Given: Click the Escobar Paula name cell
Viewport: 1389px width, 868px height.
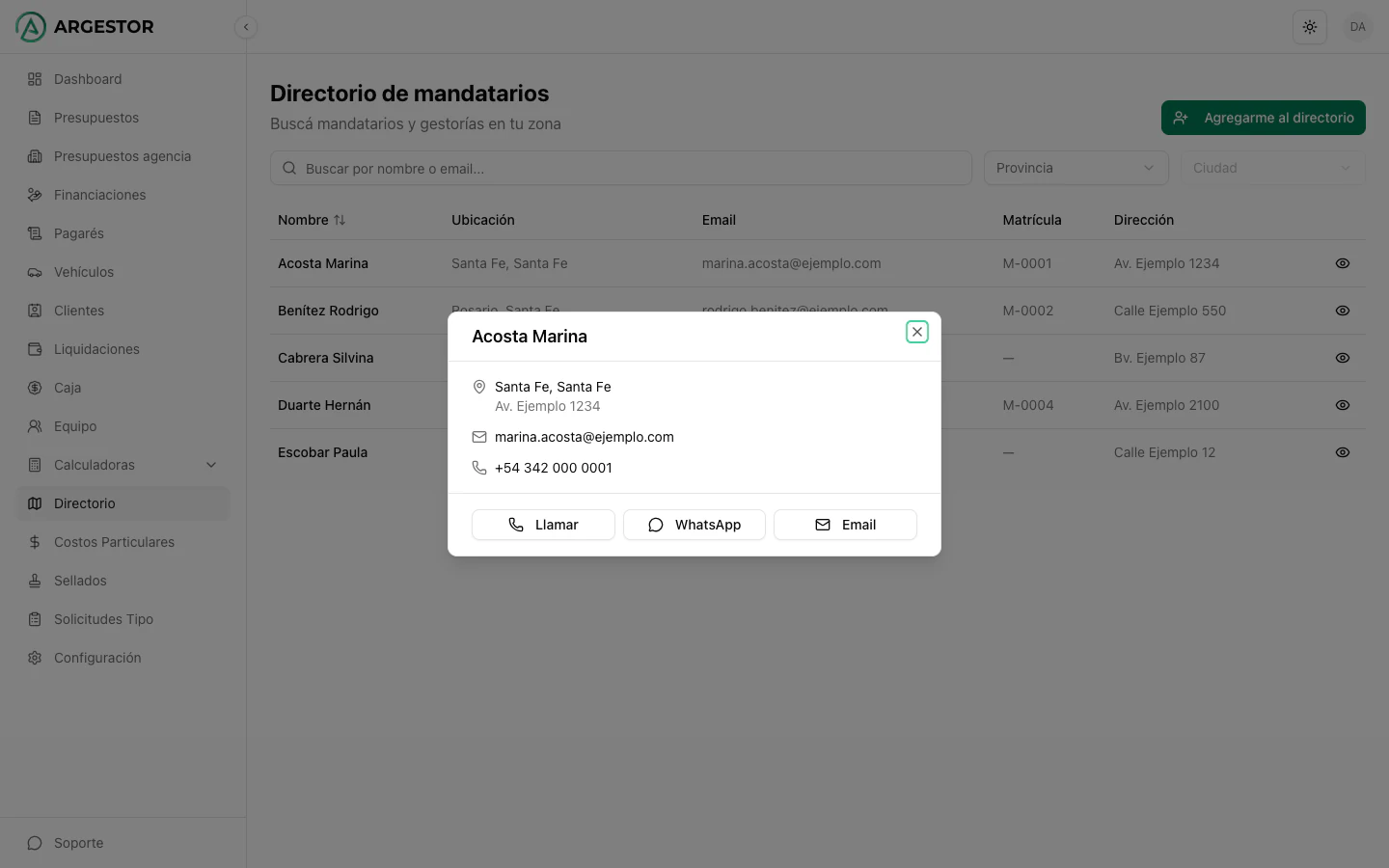Looking at the screenshot, I should [x=323, y=452].
